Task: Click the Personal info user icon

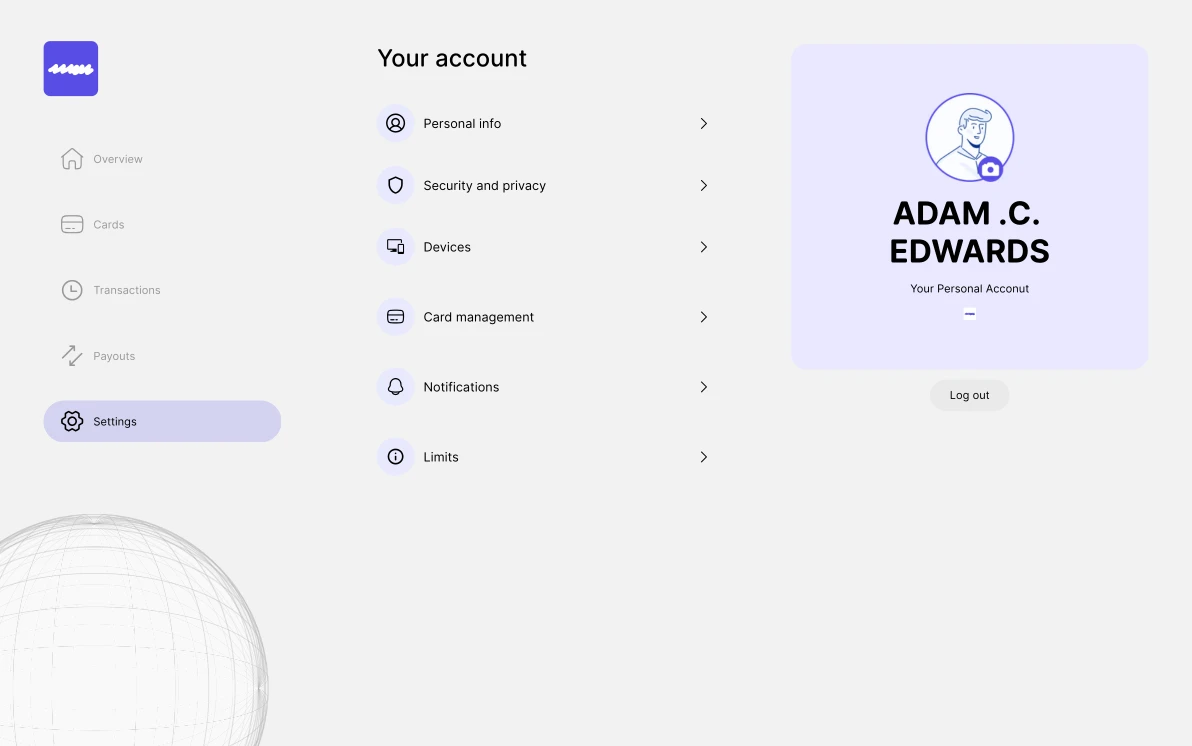Action: click(395, 124)
